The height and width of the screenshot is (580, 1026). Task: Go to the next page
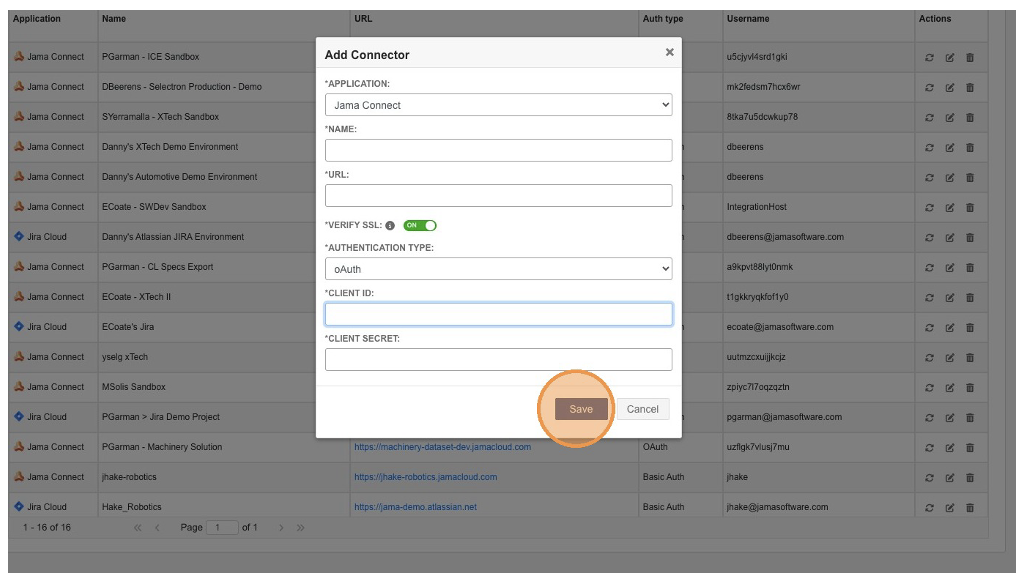(281, 528)
